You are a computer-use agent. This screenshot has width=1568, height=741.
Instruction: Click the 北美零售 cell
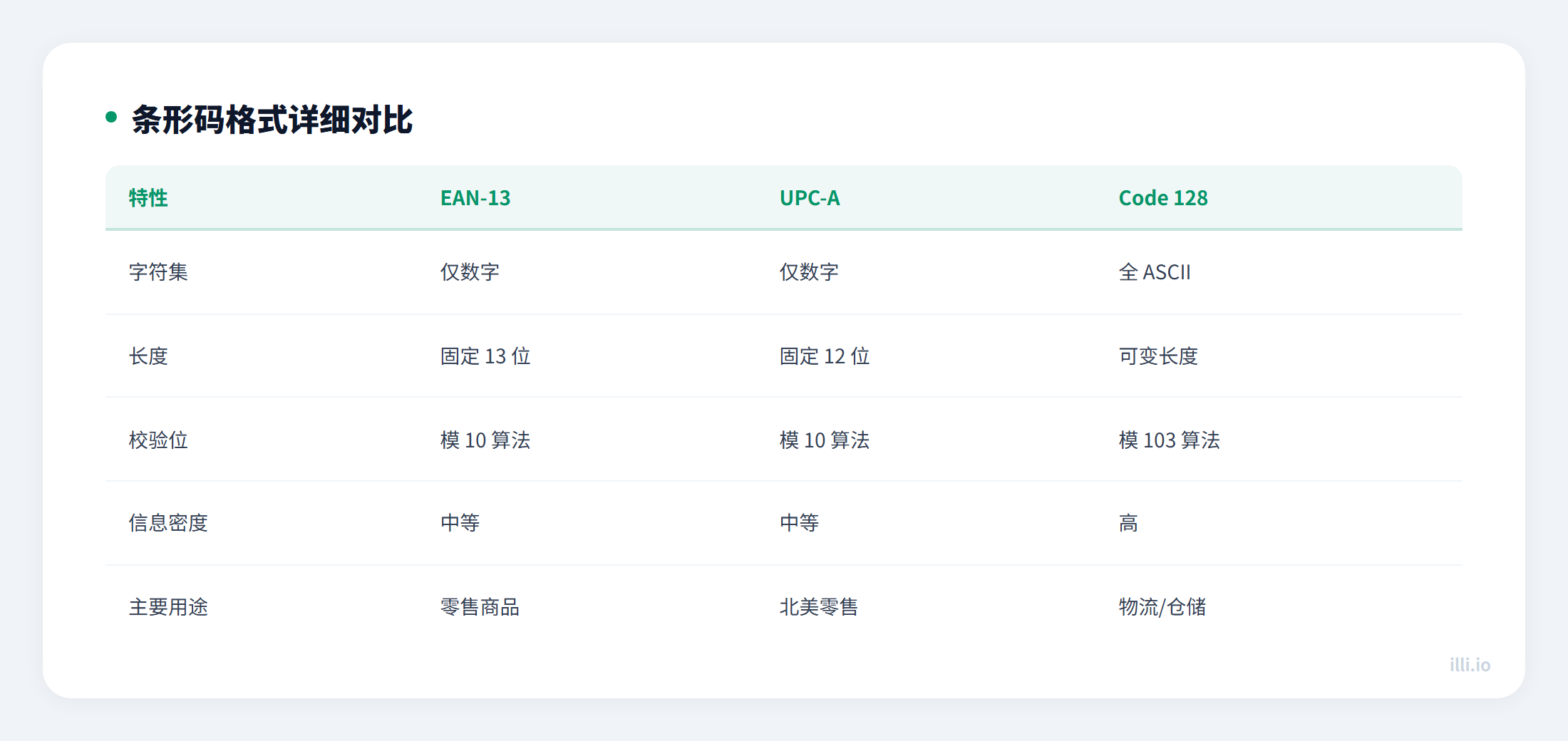click(x=819, y=607)
